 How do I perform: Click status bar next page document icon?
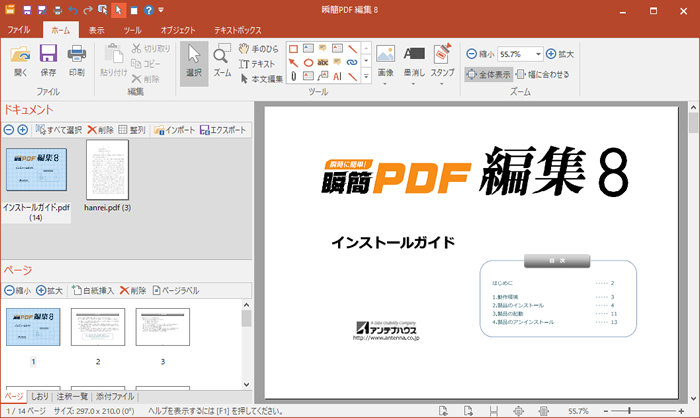pyautogui.click(x=468, y=411)
